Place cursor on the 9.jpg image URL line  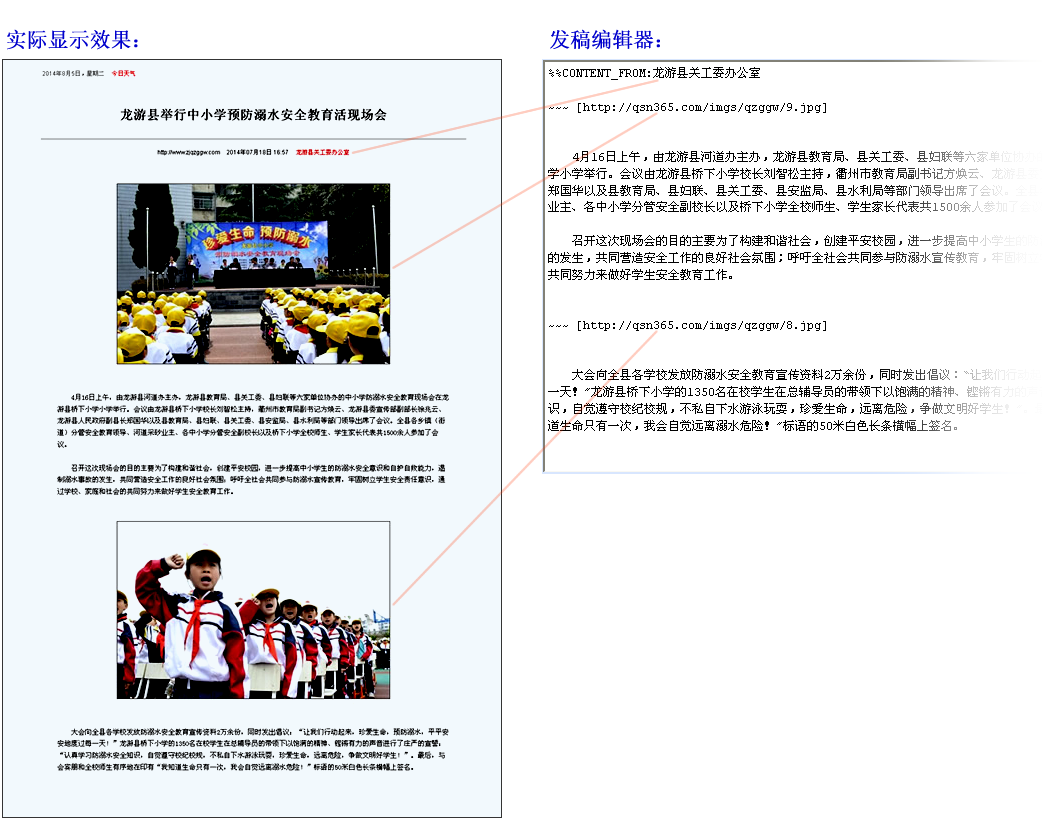[x=688, y=107]
